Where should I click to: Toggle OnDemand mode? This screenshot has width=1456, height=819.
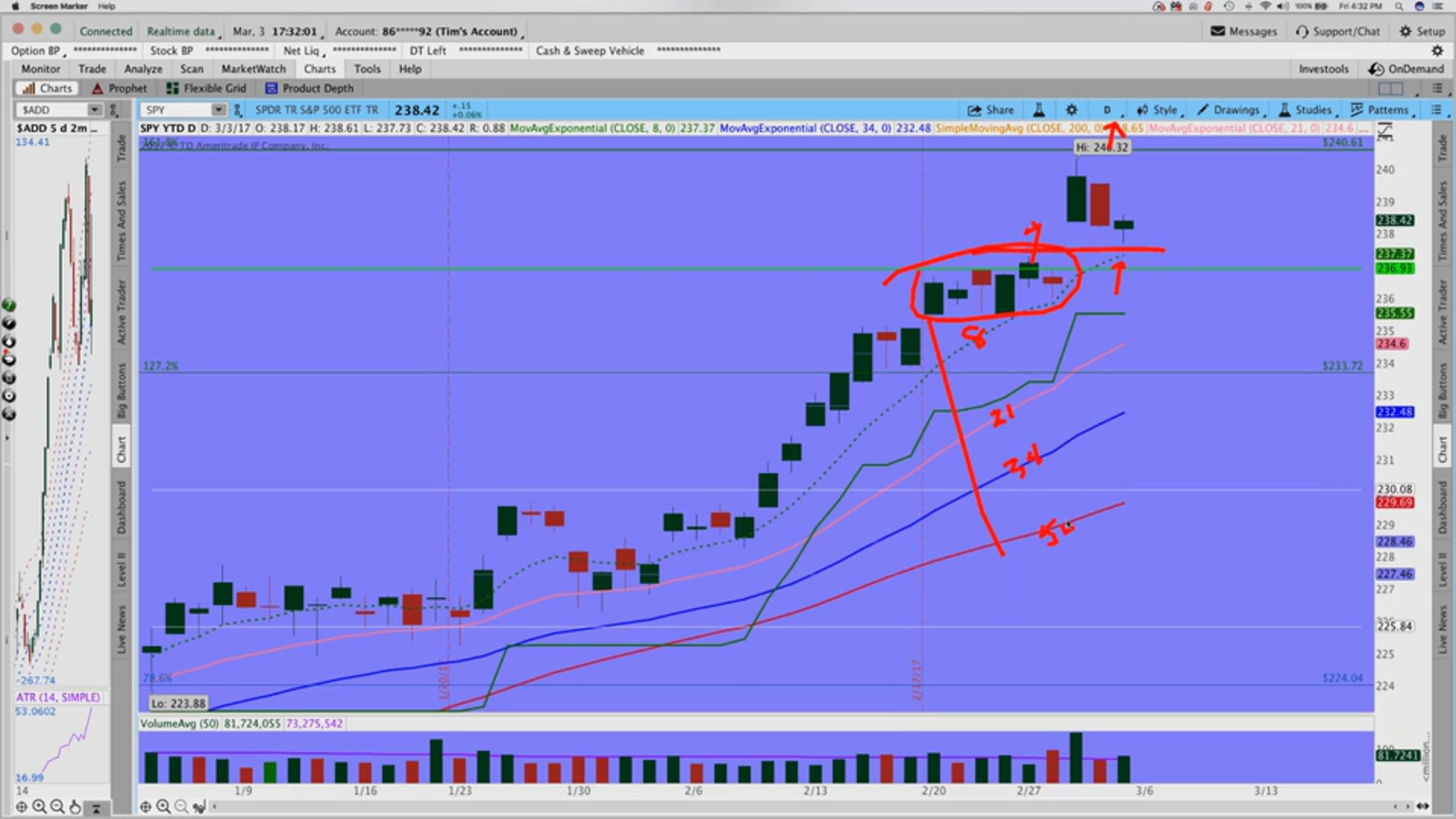pyautogui.click(x=1406, y=69)
